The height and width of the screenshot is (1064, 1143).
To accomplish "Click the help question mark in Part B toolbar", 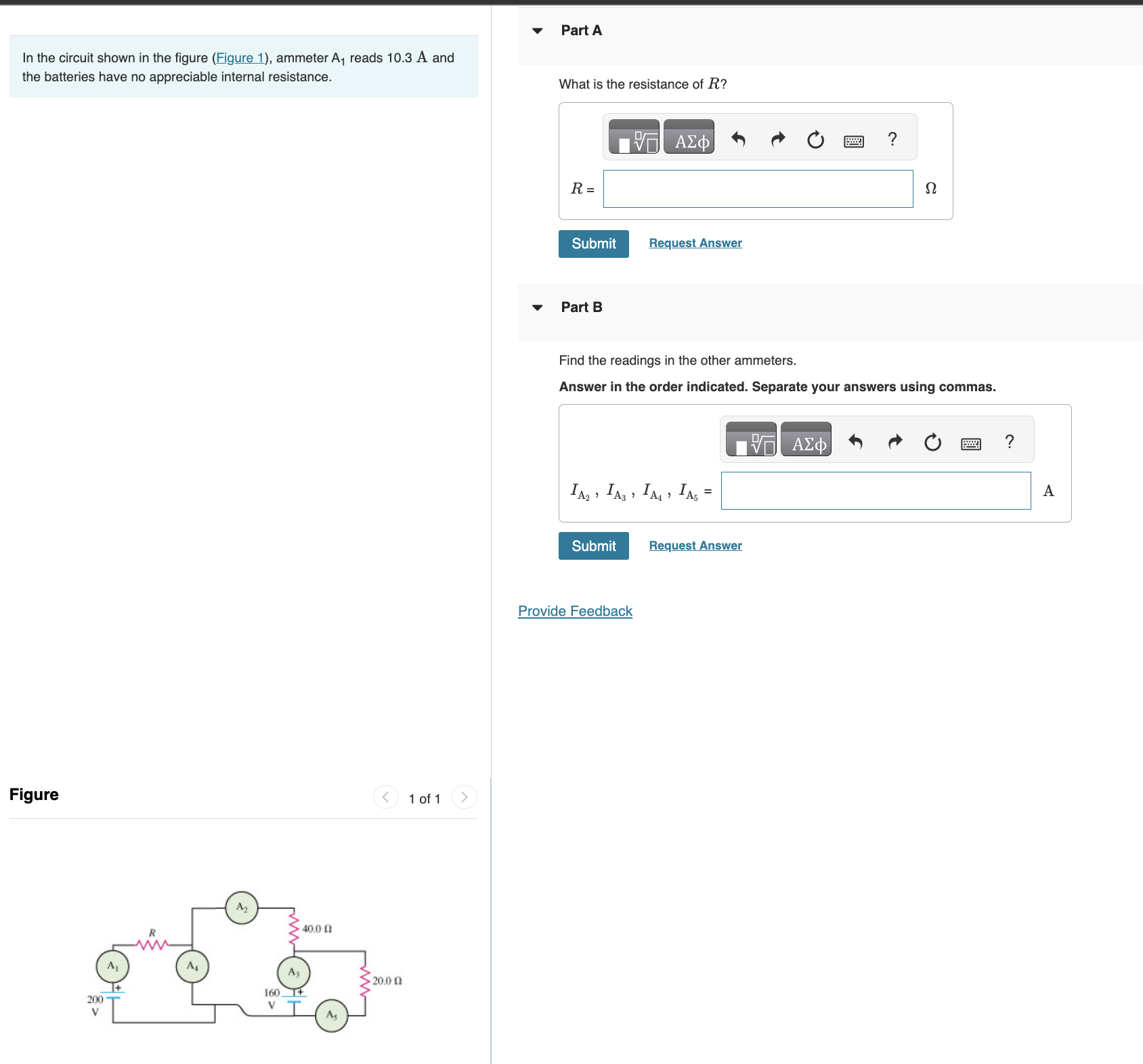I will pyautogui.click(x=1009, y=441).
